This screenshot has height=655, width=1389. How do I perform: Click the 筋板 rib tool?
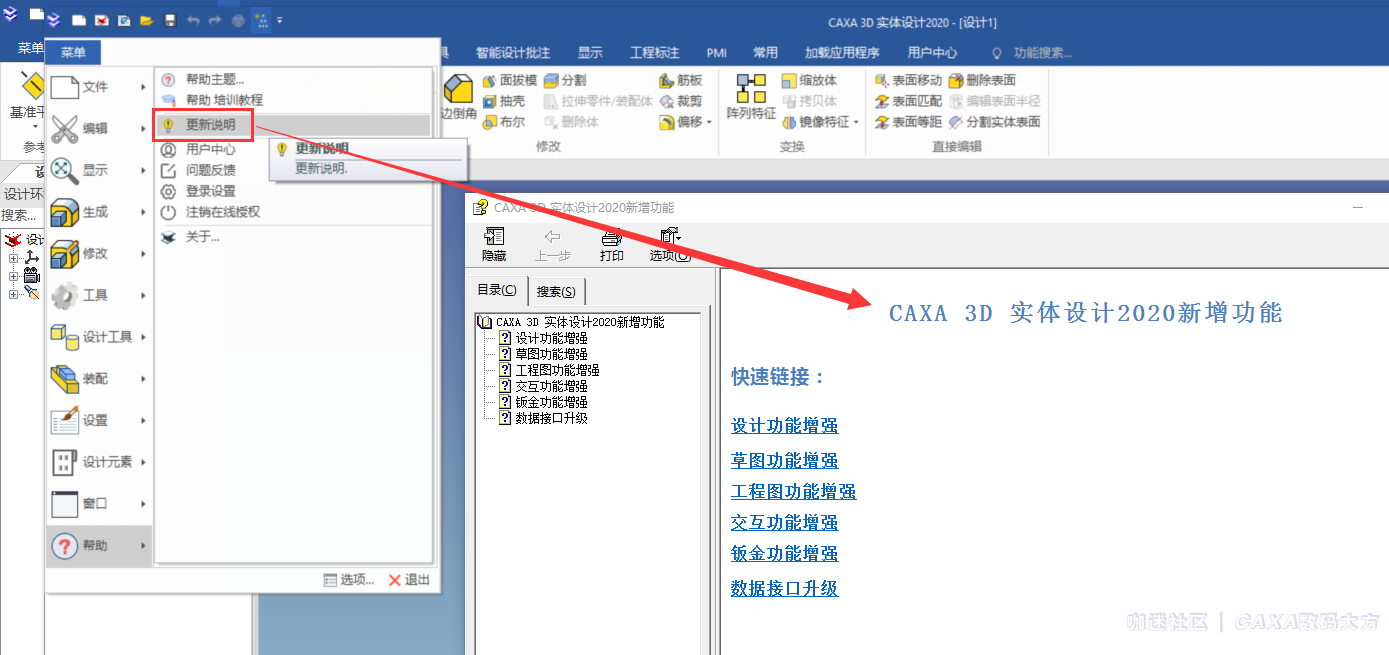pyautogui.click(x=681, y=80)
